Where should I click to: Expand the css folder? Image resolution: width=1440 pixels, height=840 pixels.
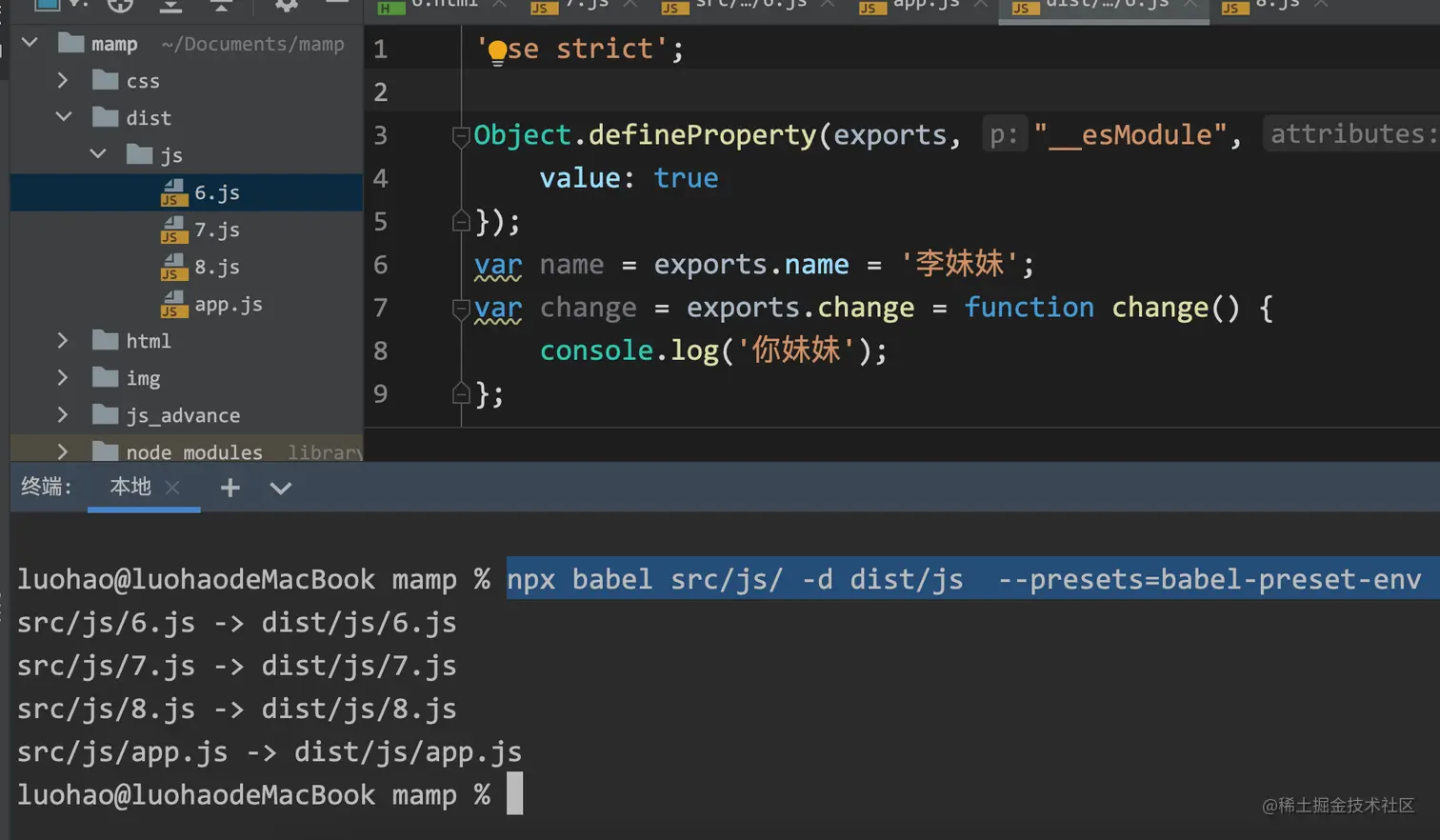pyautogui.click(x=63, y=80)
